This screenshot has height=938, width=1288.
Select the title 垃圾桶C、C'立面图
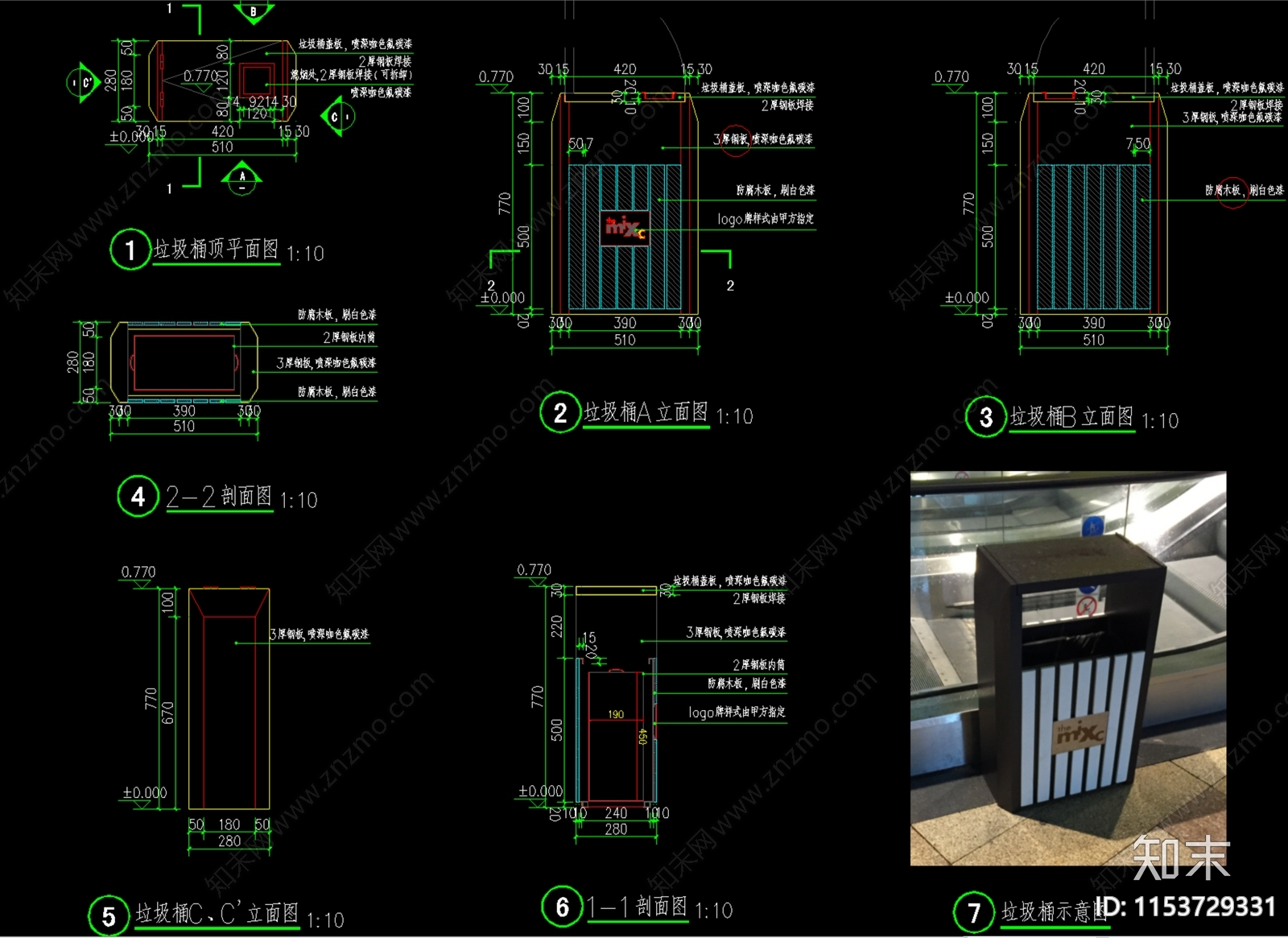click(x=217, y=913)
